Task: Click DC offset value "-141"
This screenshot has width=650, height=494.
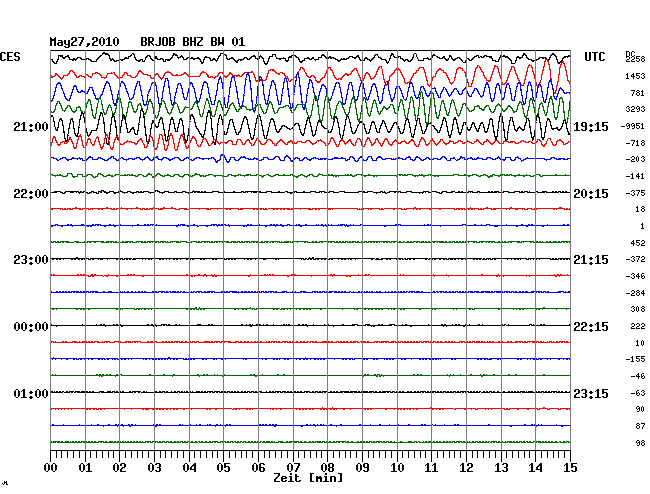Action: click(635, 177)
